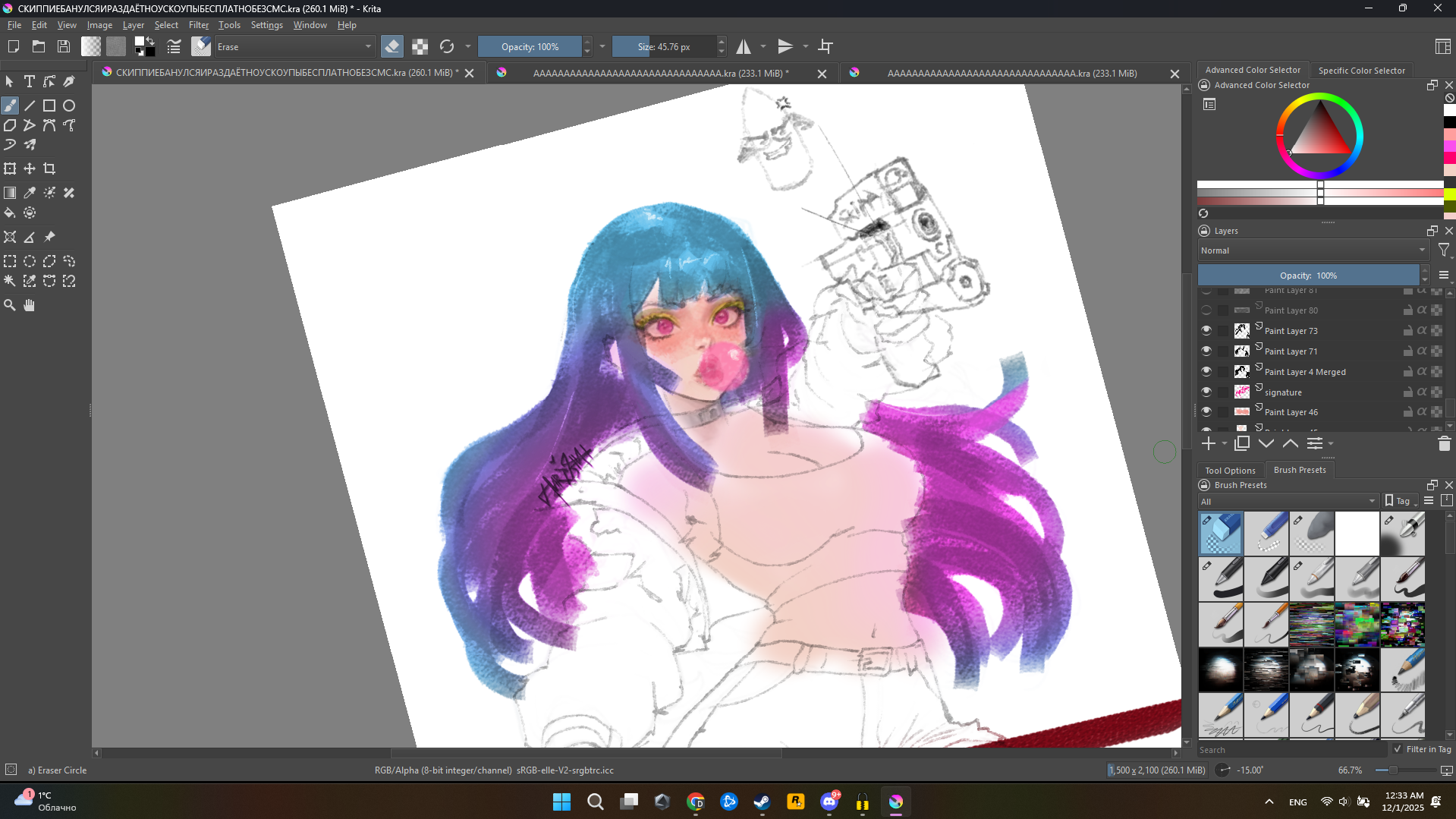The image size is (1456, 819).
Task: Select the blue eraser brush preset thumbnail
Action: (1221, 533)
